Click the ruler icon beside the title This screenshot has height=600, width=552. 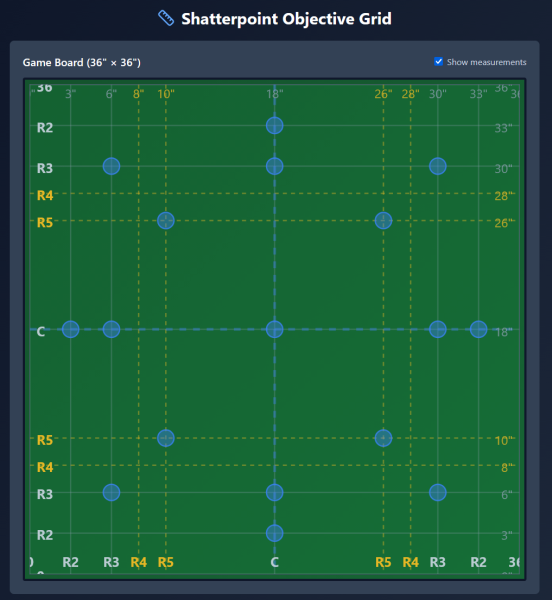(x=166, y=18)
